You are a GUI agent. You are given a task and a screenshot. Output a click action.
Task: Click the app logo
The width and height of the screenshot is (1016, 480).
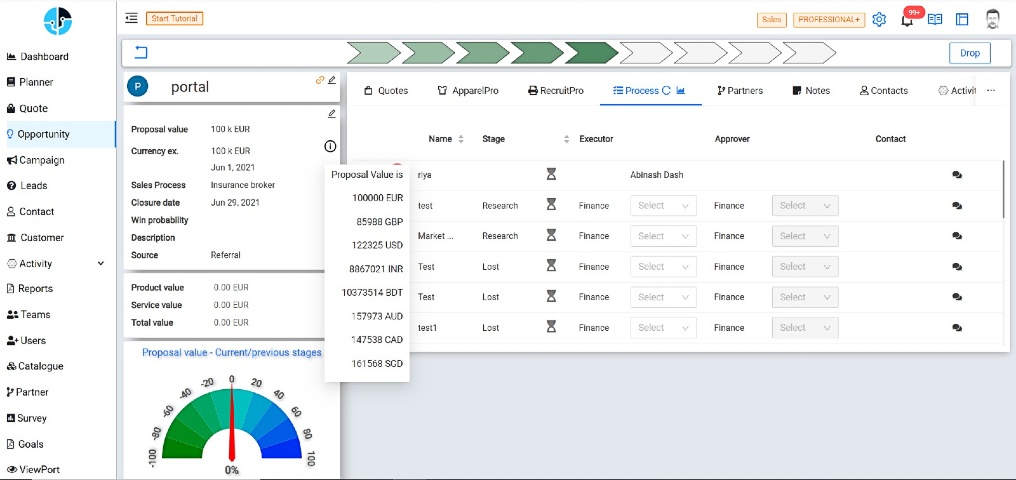[x=58, y=21]
